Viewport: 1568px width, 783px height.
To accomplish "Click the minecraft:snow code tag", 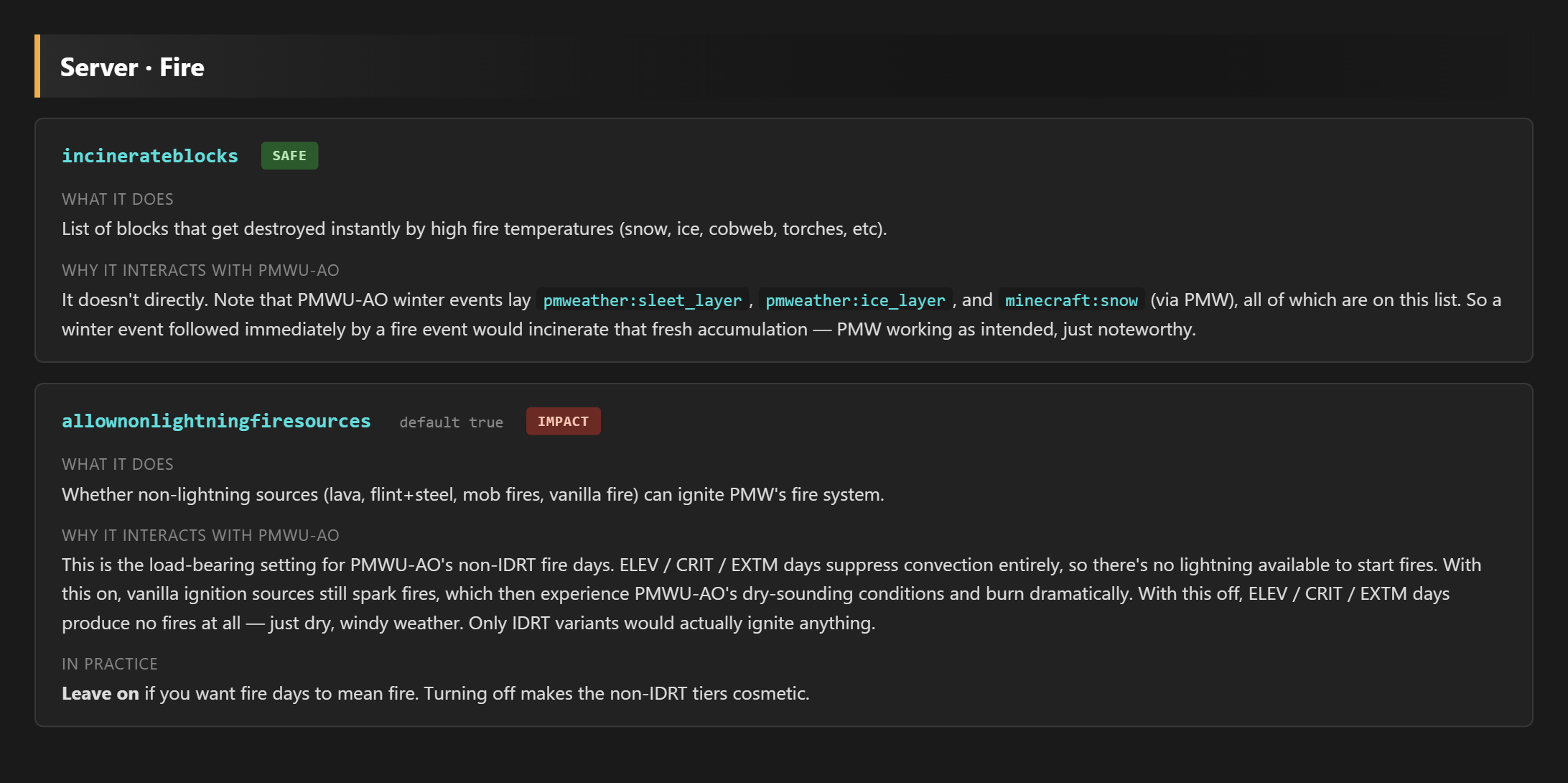I will (x=1071, y=300).
